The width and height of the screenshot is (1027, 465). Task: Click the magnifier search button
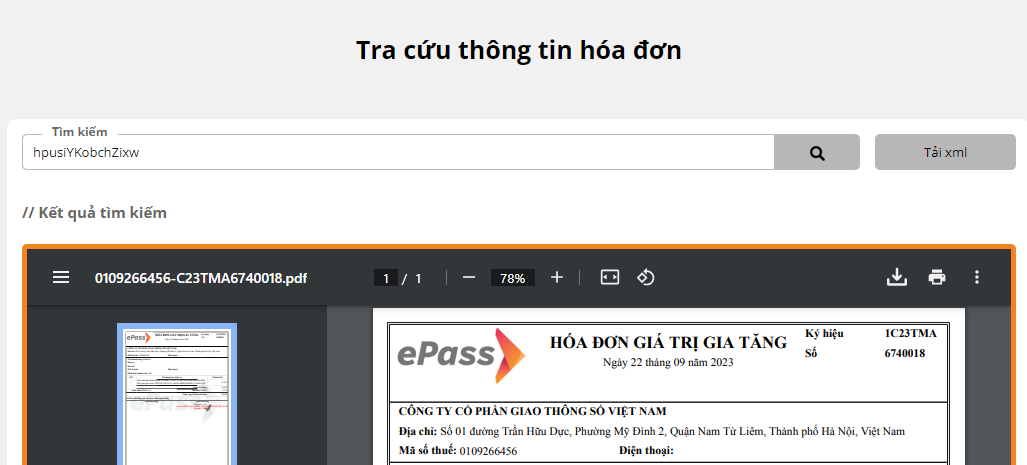pyautogui.click(x=817, y=153)
